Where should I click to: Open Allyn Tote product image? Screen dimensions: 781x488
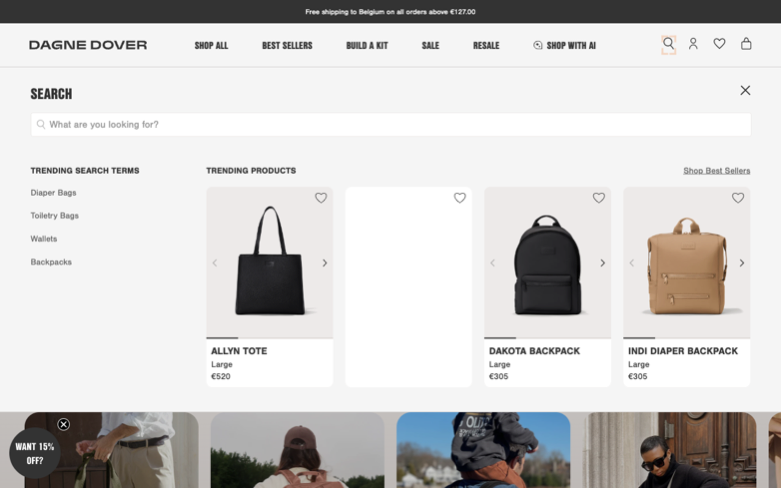point(269,263)
